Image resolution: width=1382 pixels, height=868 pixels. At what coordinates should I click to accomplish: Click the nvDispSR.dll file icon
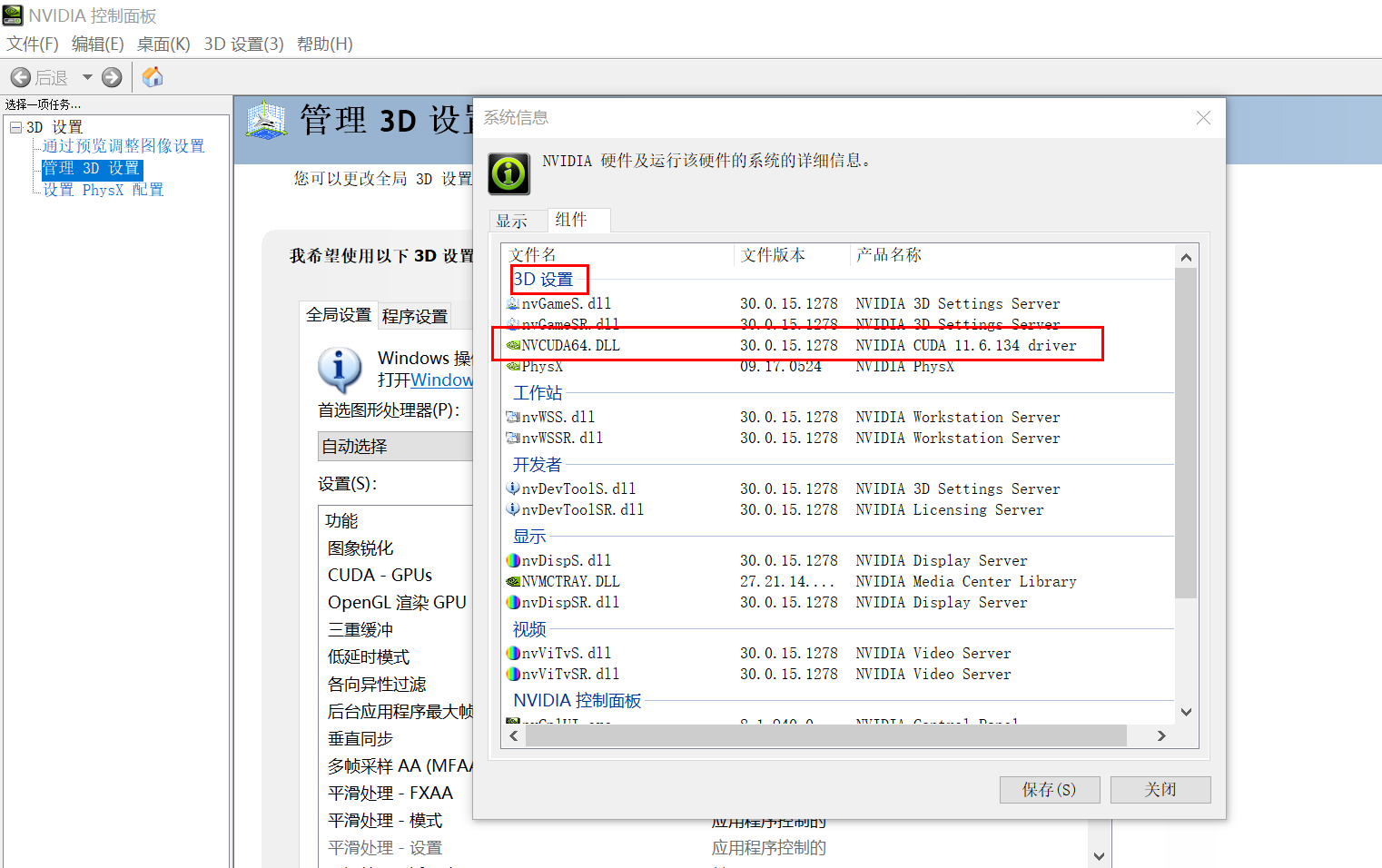click(x=513, y=602)
